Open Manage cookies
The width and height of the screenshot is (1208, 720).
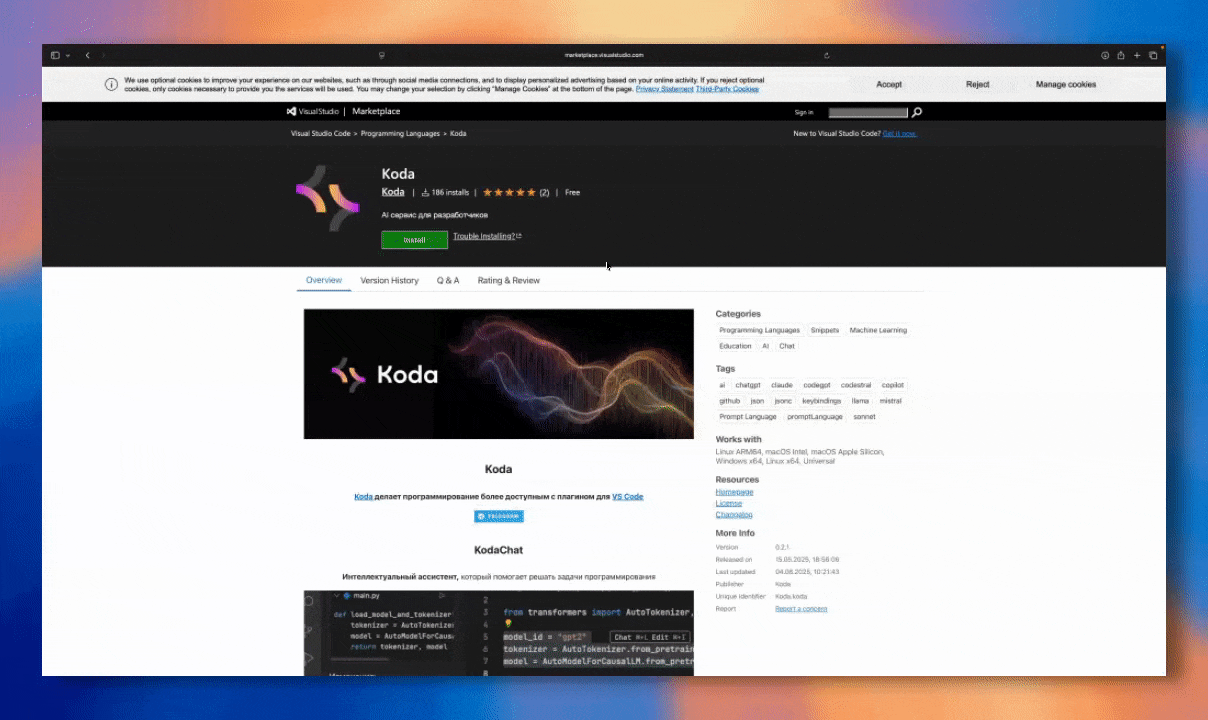[x=1066, y=84]
